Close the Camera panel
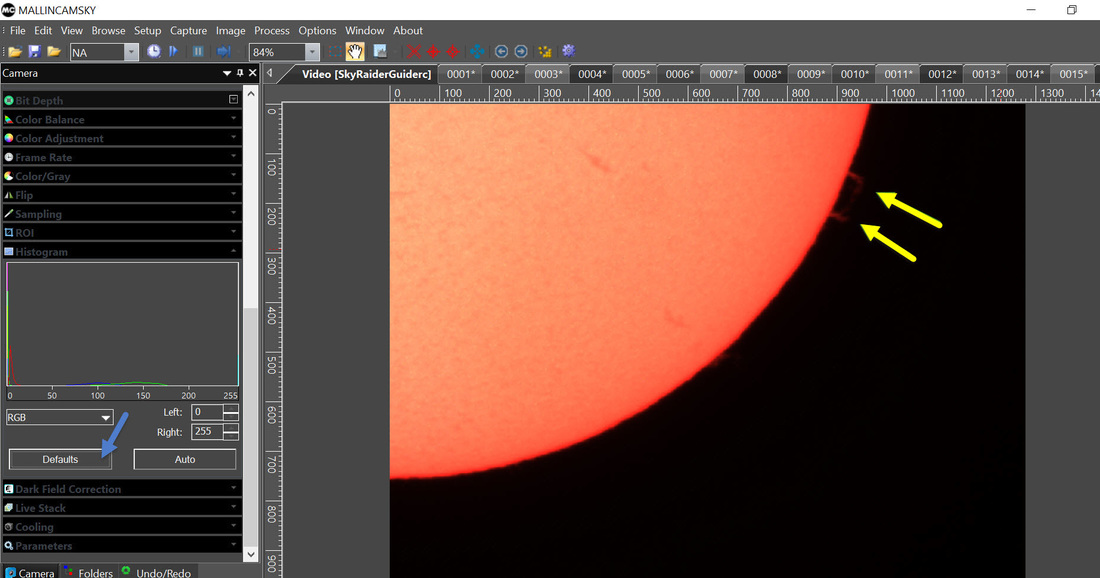Viewport: 1100px width, 578px height. 253,73
